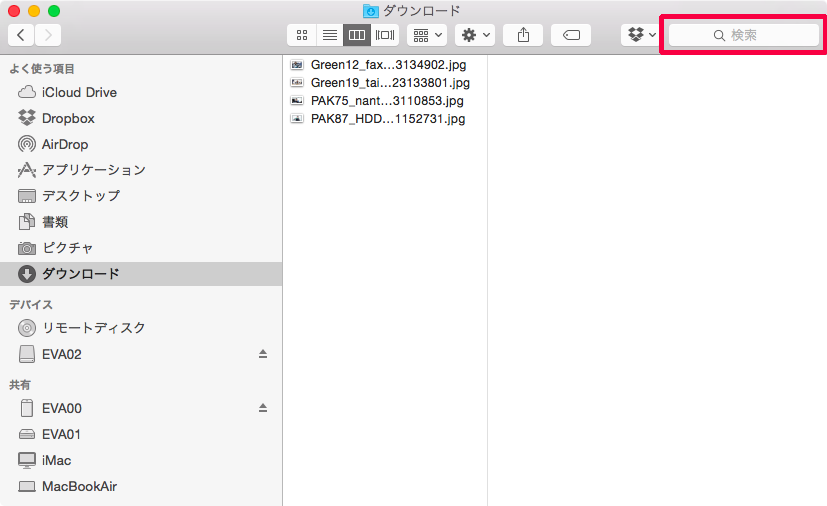Select file Green12_fax…3134902.jpg

click(384, 65)
